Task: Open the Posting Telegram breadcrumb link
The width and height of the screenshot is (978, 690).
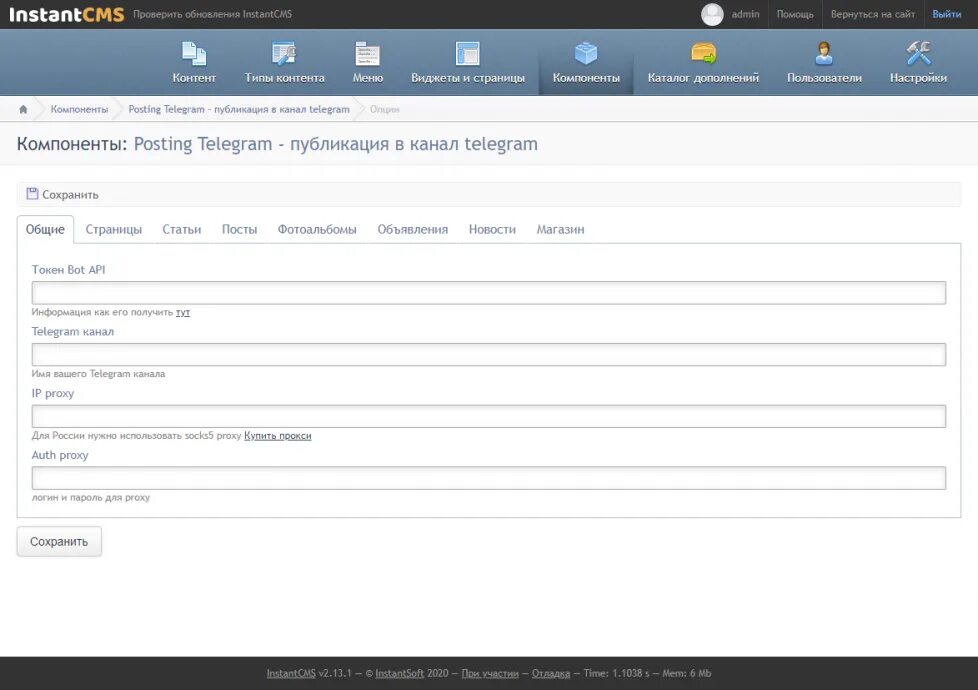Action: tap(239, 109)
